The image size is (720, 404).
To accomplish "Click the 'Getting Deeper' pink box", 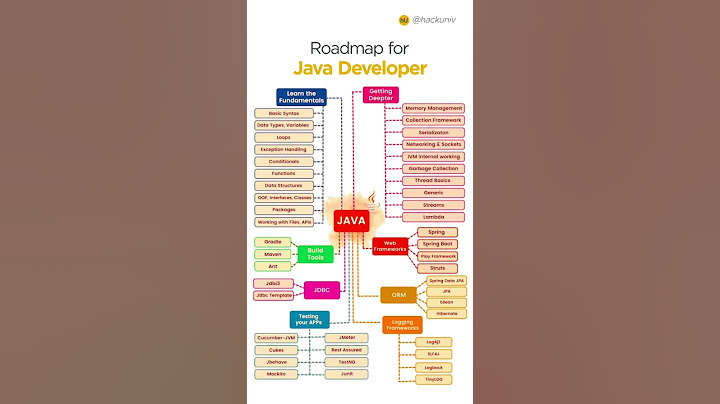I will pos(381,95).
